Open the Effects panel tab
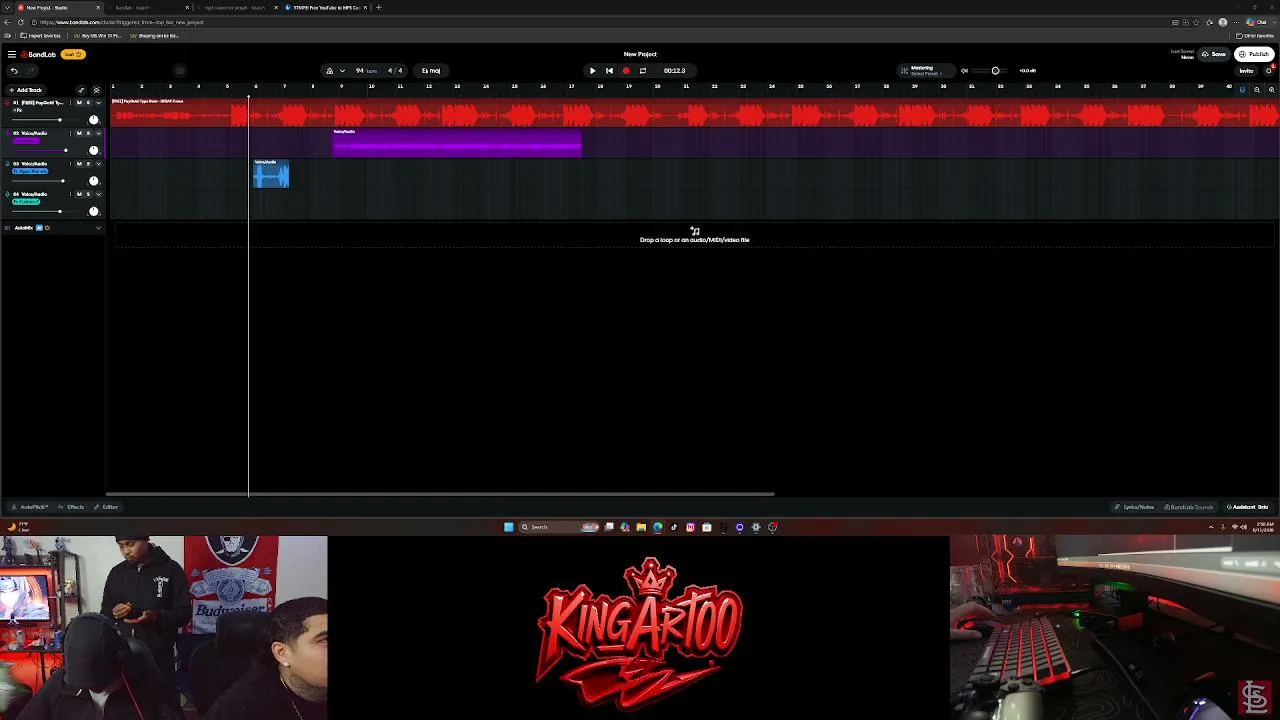1280x720 pixels. tap(72, 507)
